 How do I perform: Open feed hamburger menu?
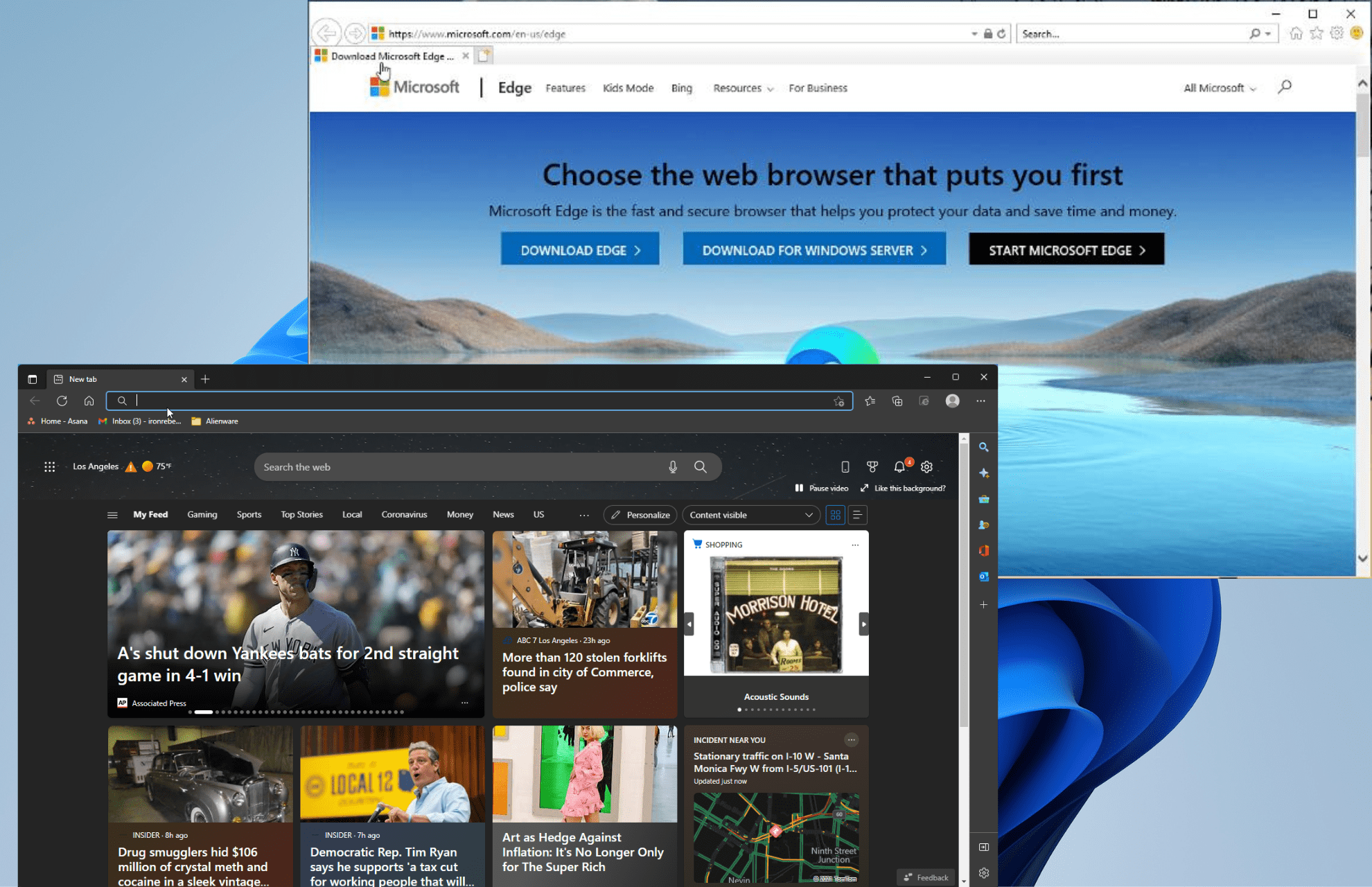click(x=112, y=515)
